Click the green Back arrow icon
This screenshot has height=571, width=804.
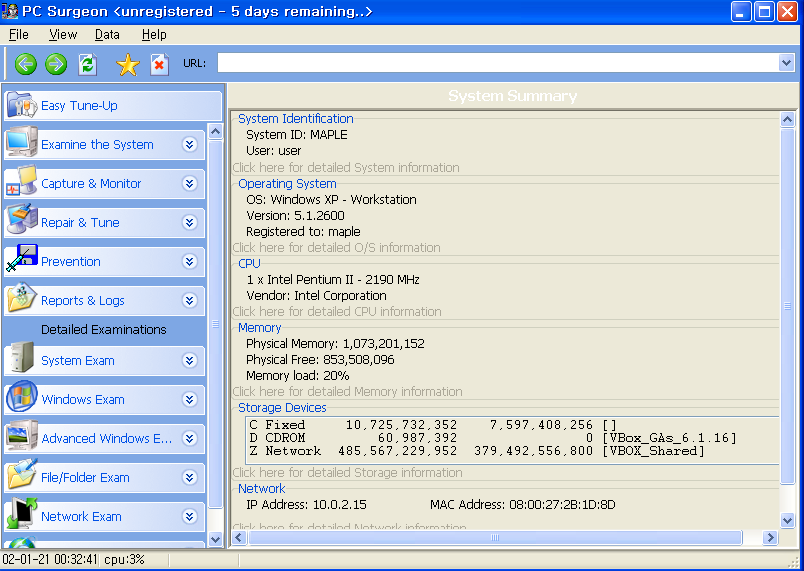[26, 64]
